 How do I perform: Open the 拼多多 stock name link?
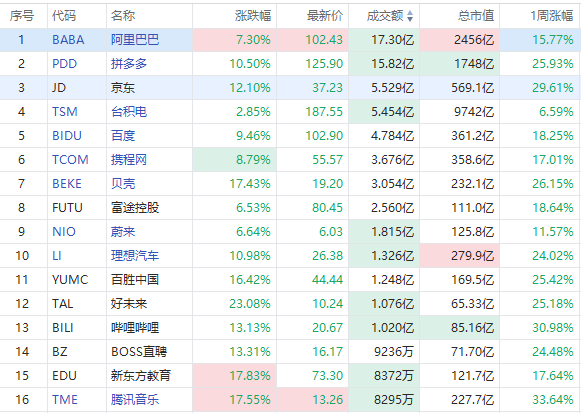(x=129, y=64)
